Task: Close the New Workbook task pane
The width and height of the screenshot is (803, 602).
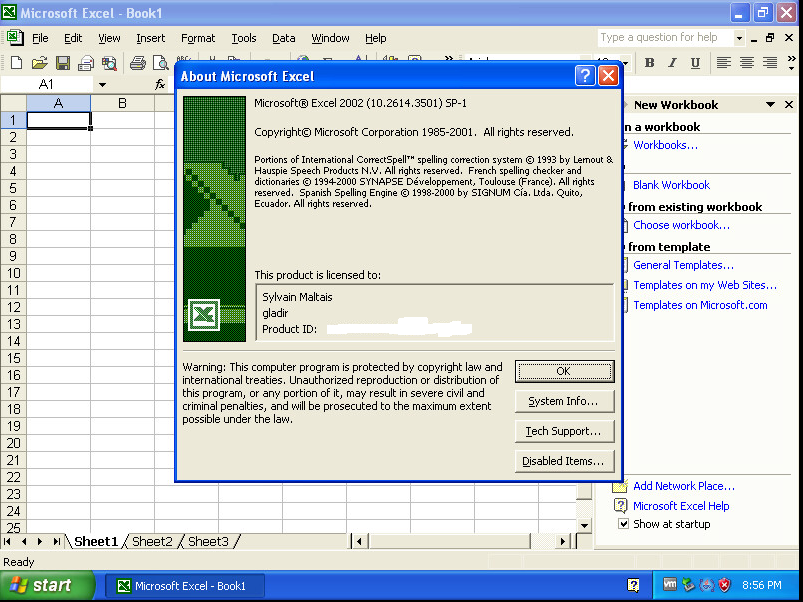Action: coord(789,104)
